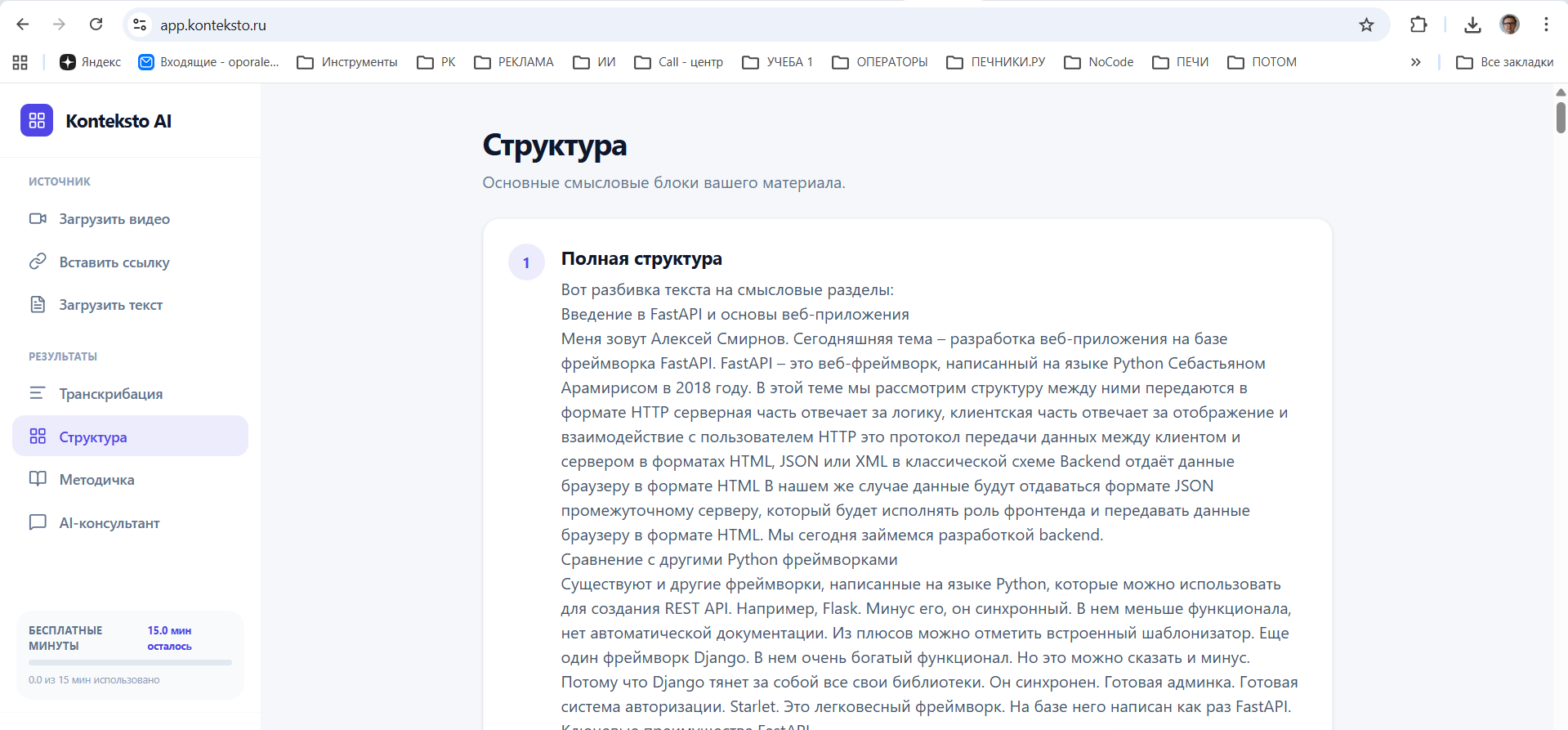Choose Загрузить текст source option
This screenshot has width=1568, height=730.
click(130, 304)
